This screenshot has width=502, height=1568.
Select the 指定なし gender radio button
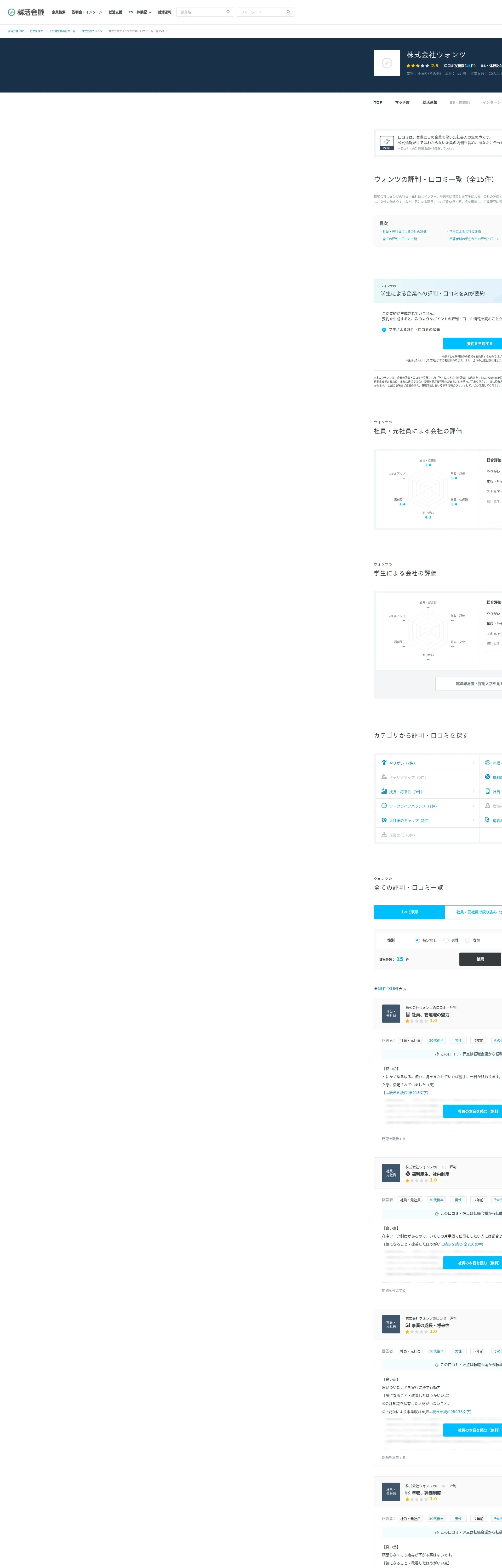point(417,941)
